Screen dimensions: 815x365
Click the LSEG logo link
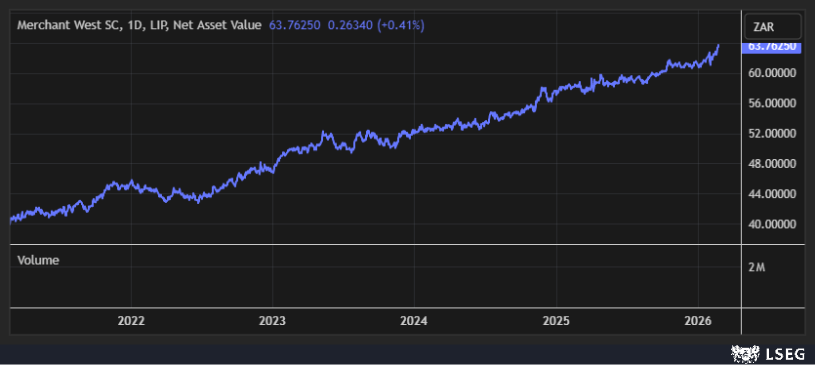point(768,354)
